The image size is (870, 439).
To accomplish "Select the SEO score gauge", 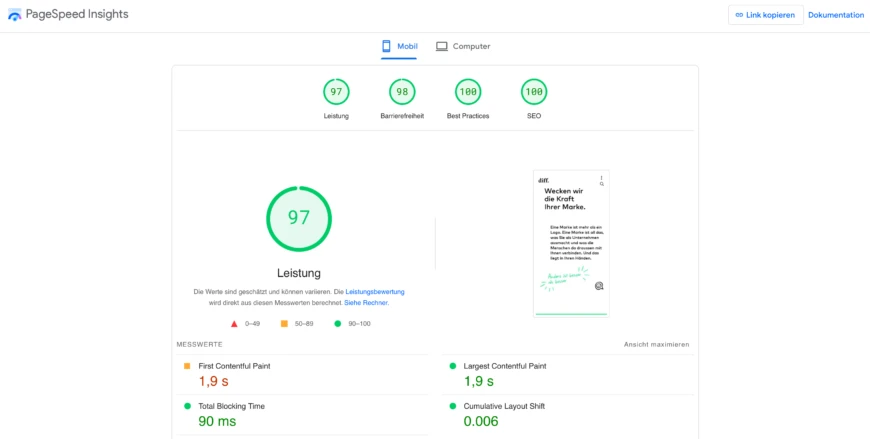I will 534,92.
